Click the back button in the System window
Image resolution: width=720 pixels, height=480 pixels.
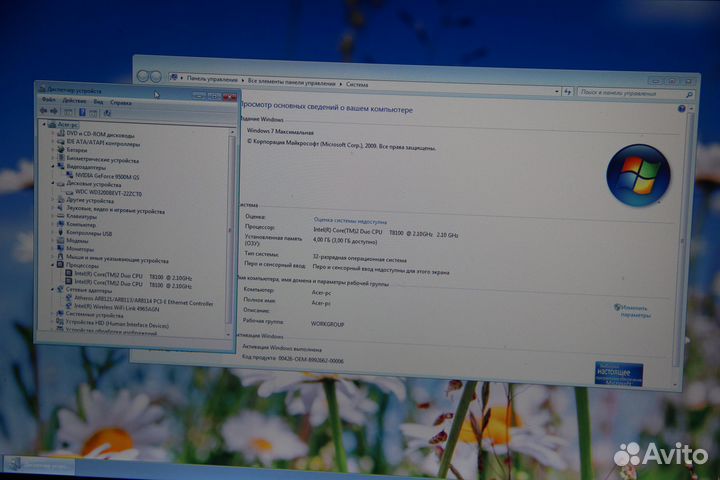(x=143, y=76)
